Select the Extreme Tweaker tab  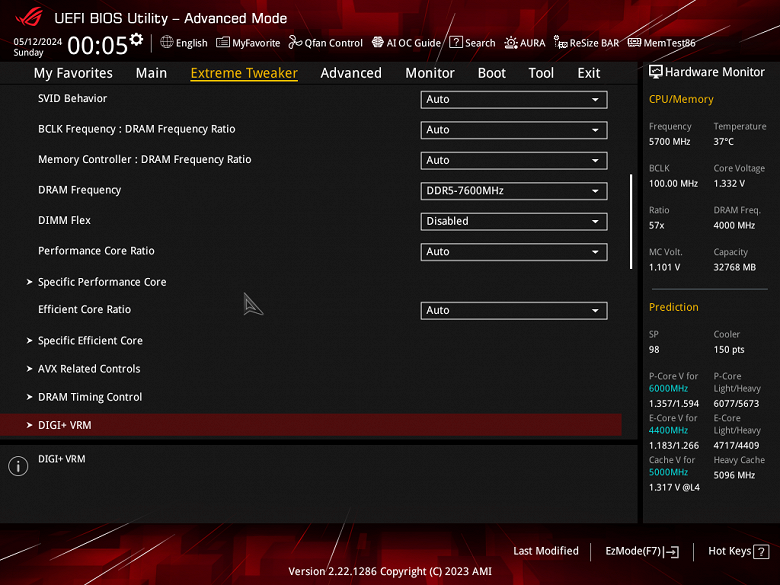(x=244, y=73)
